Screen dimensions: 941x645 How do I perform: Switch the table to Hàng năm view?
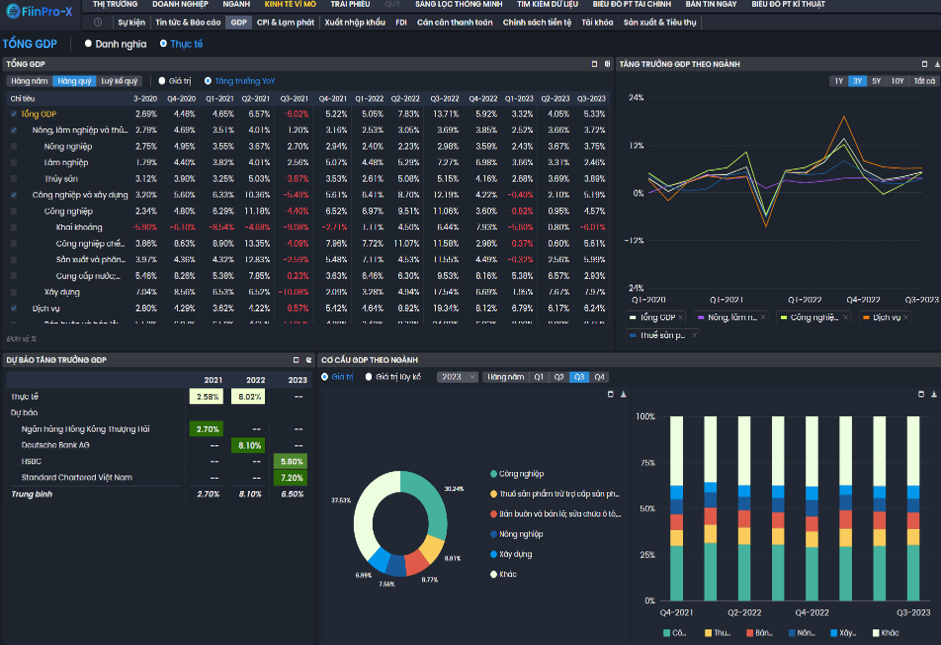coord(29,81)
